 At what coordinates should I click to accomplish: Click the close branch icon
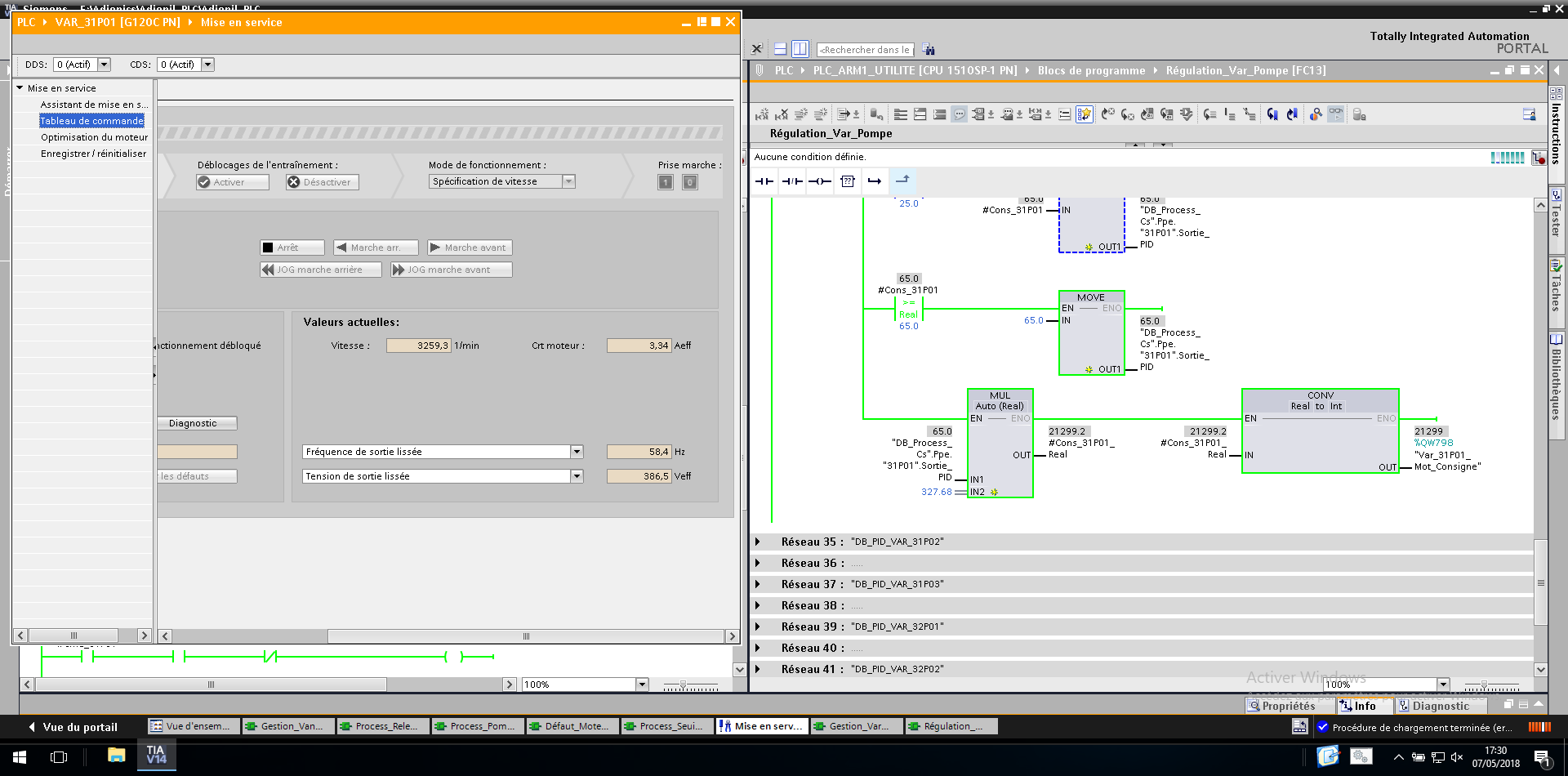(x=902, y=181)
